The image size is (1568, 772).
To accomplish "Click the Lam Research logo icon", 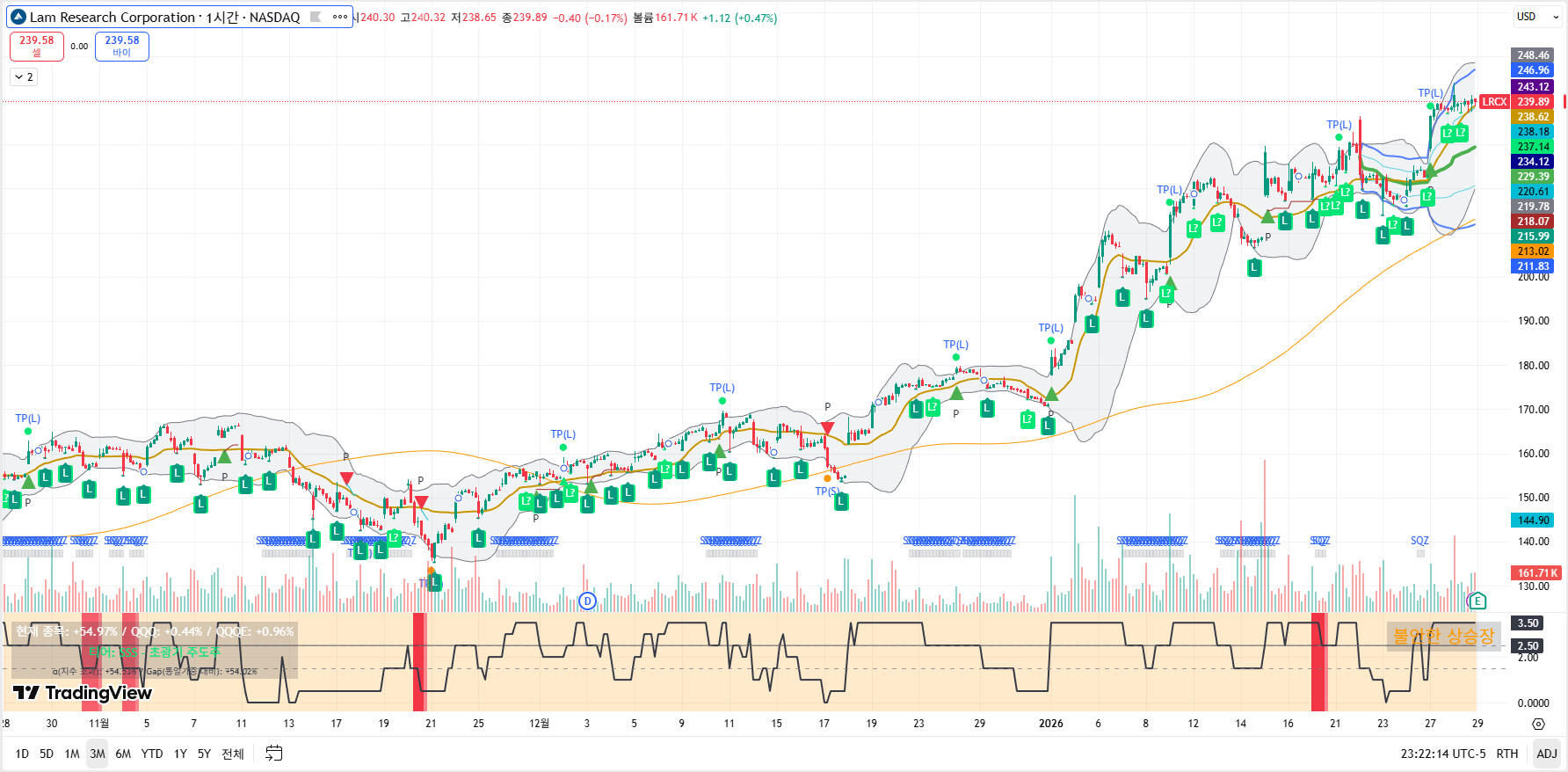I will 18,17.
